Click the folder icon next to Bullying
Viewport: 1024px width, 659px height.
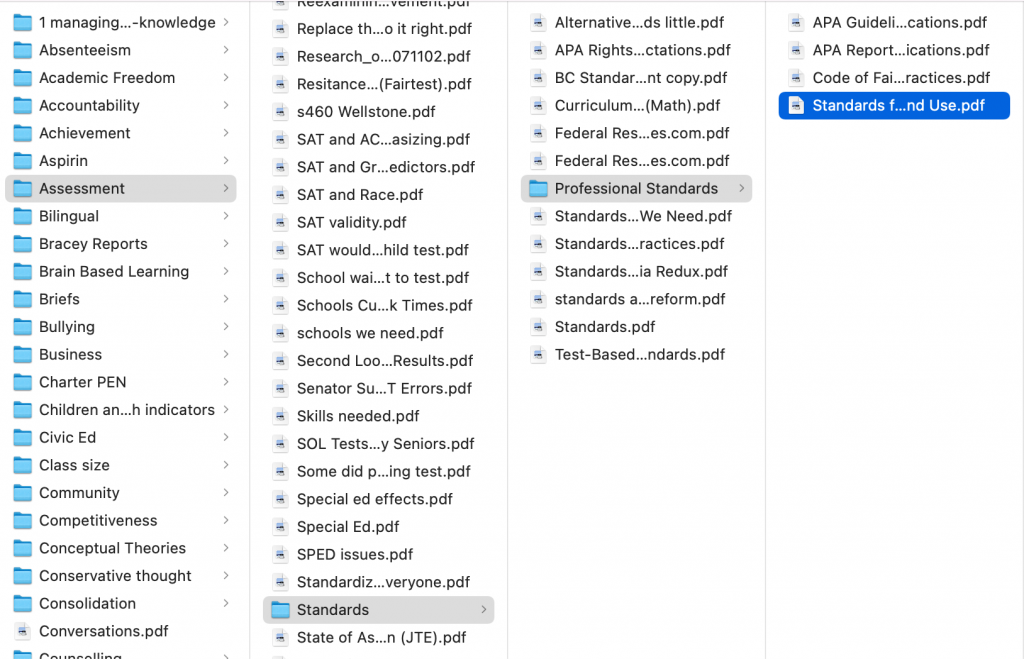[22, 327]
